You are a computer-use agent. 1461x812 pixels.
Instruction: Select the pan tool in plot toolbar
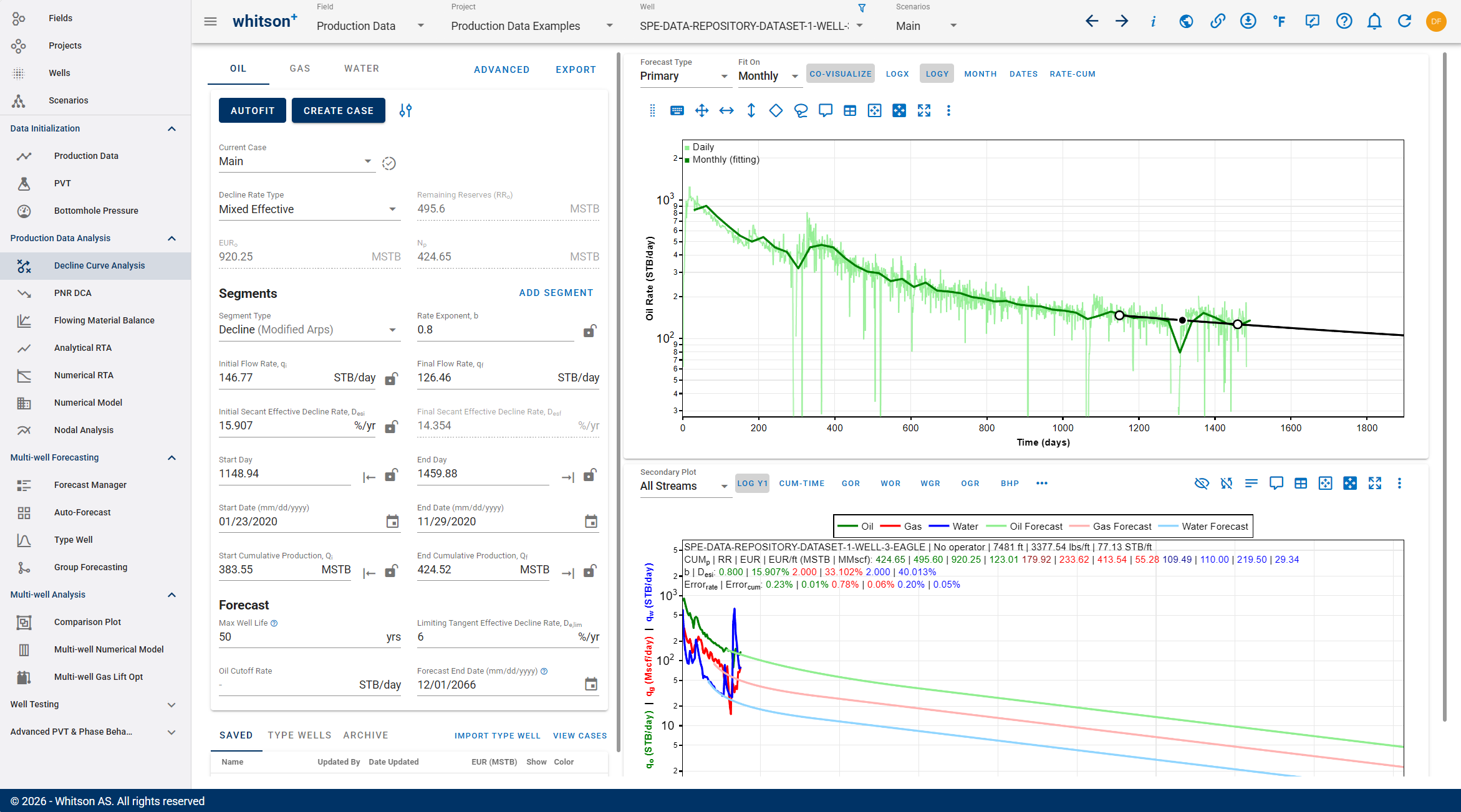pyautogui.click(x=702, y=111)
